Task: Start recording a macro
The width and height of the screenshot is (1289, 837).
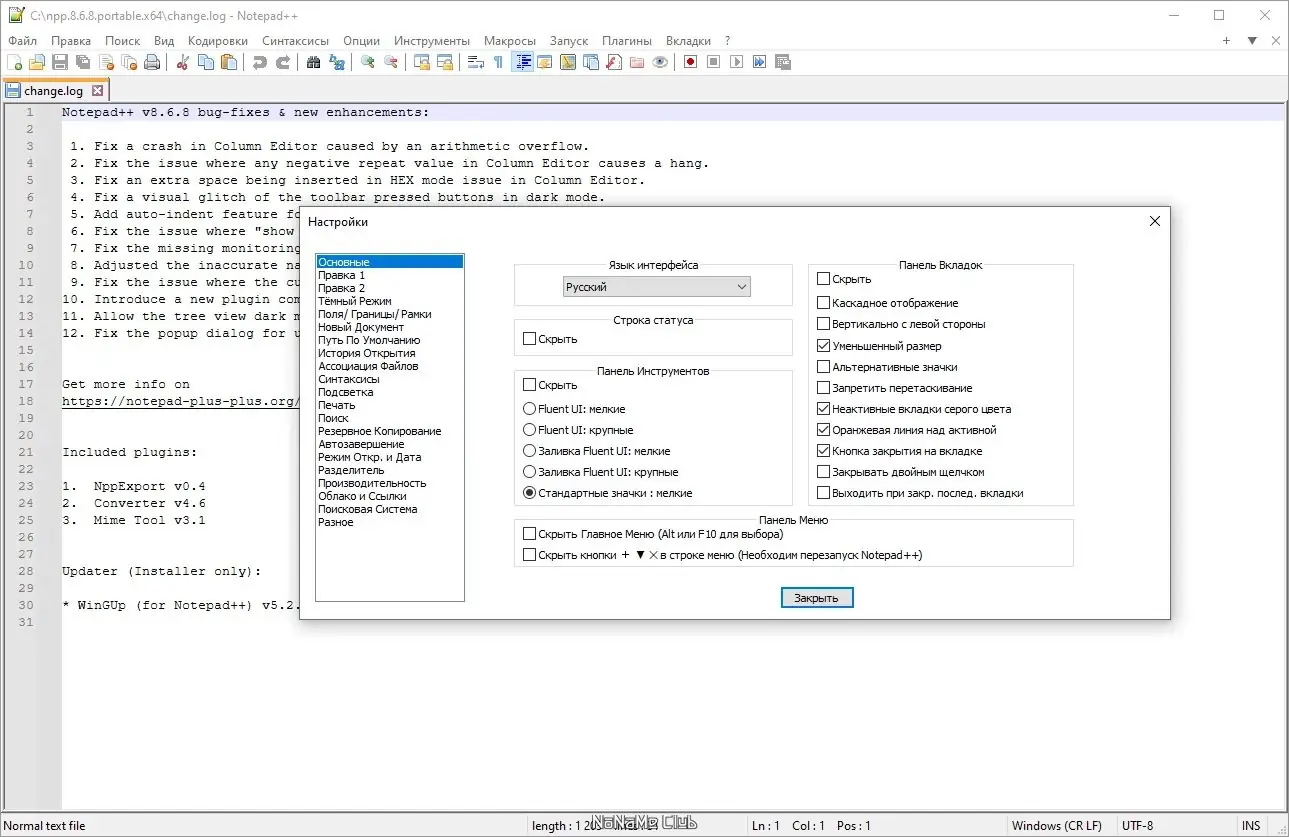Action: click(690, 62)
